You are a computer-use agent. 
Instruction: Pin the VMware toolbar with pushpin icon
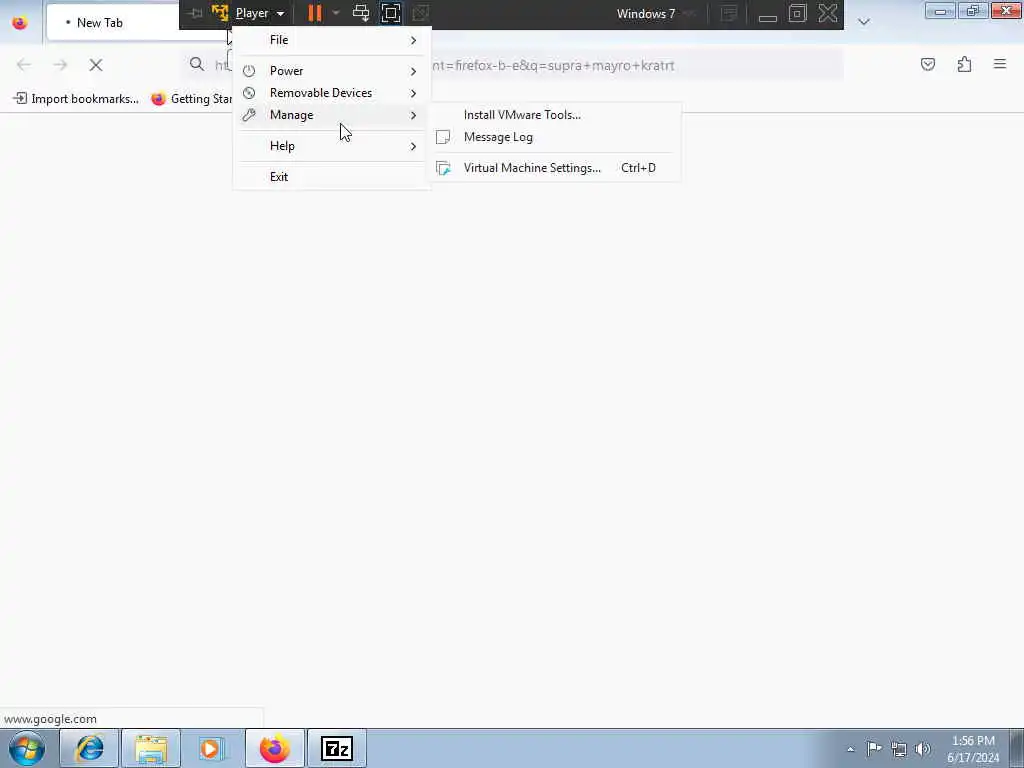[194, 13]
